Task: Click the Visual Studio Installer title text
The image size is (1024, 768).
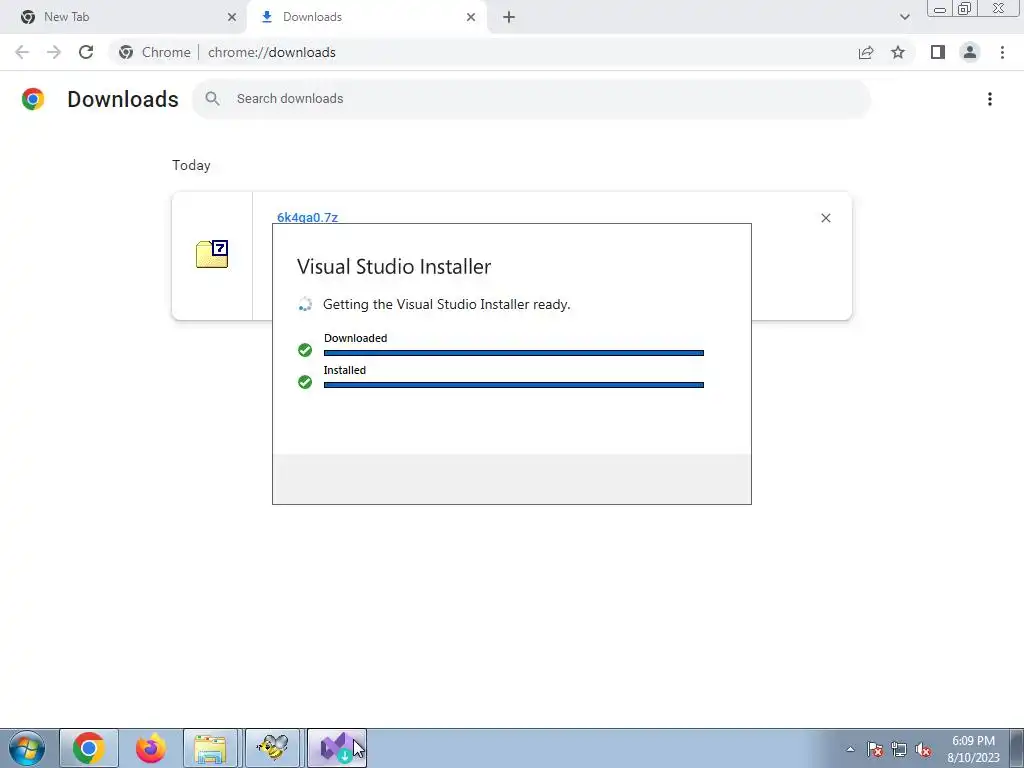Action: coord(394,266)
